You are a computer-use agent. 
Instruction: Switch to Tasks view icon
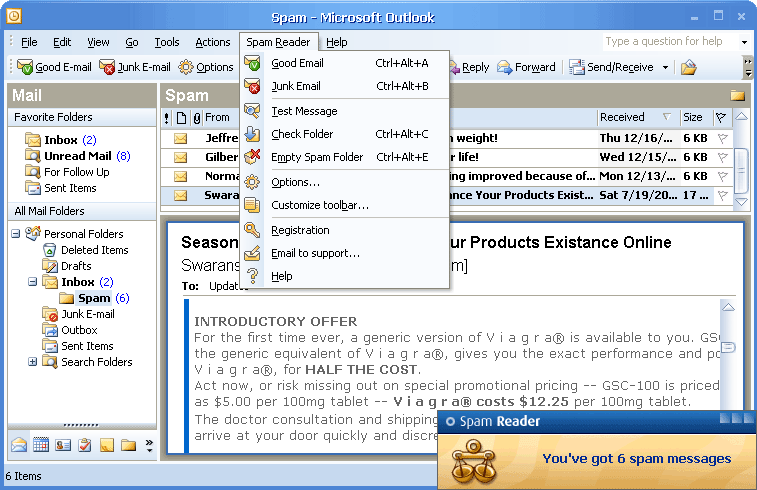85,445
